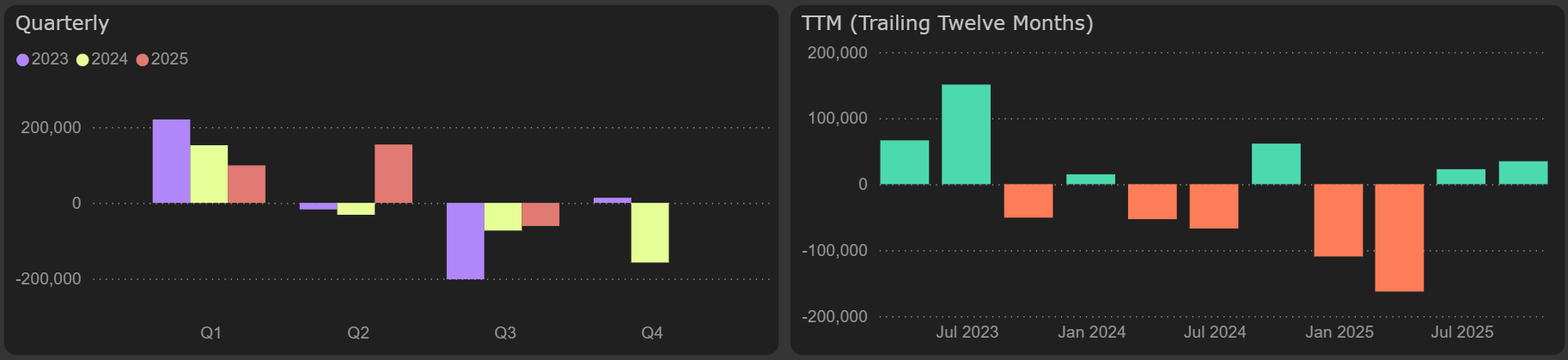Screen dimensions: 1568x360
Task: Select the small green TTM bar above Jan 2024
Action: [1090, 180]
